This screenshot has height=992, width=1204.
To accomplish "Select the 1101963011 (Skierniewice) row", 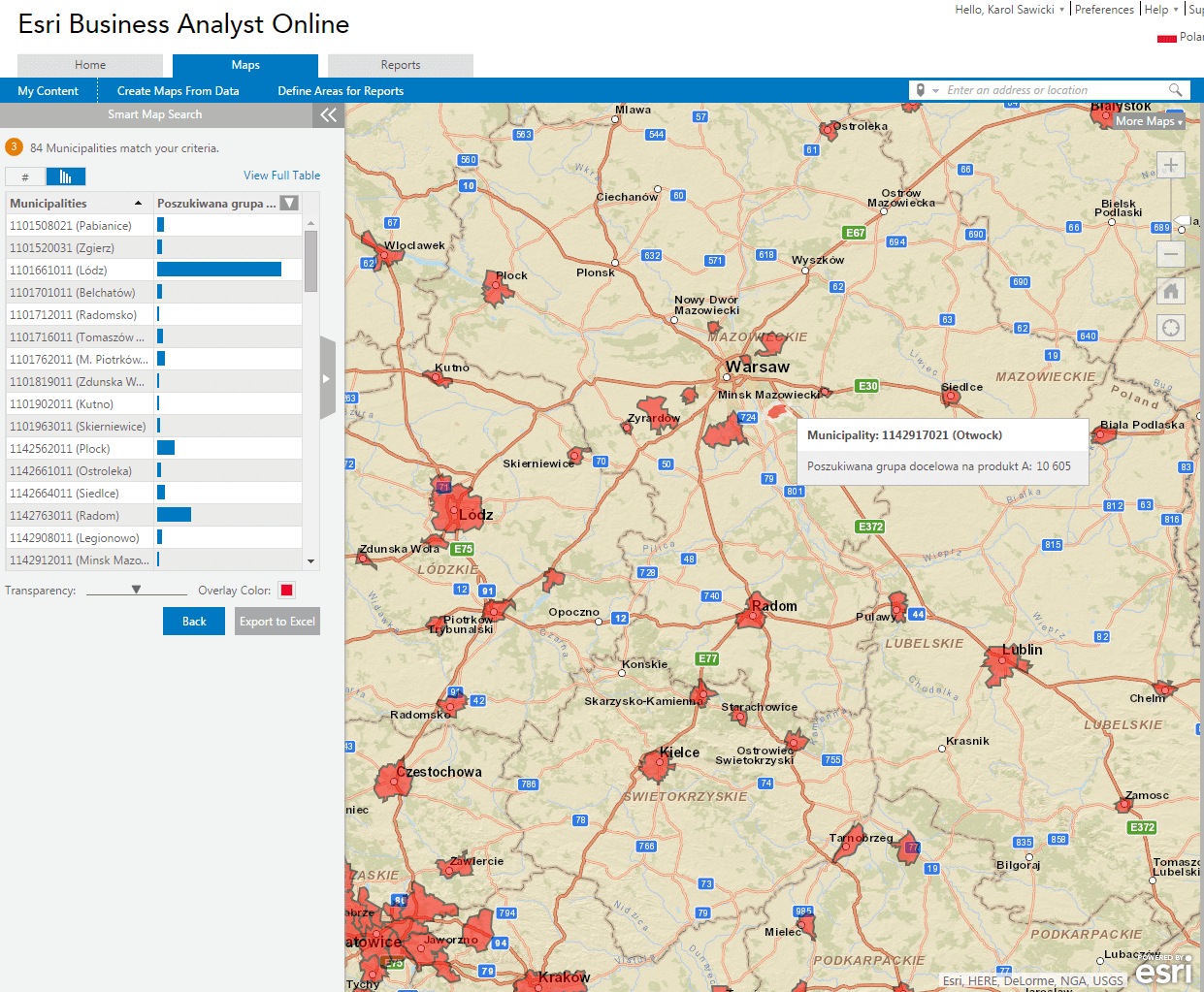I will [x=154, y=427].
